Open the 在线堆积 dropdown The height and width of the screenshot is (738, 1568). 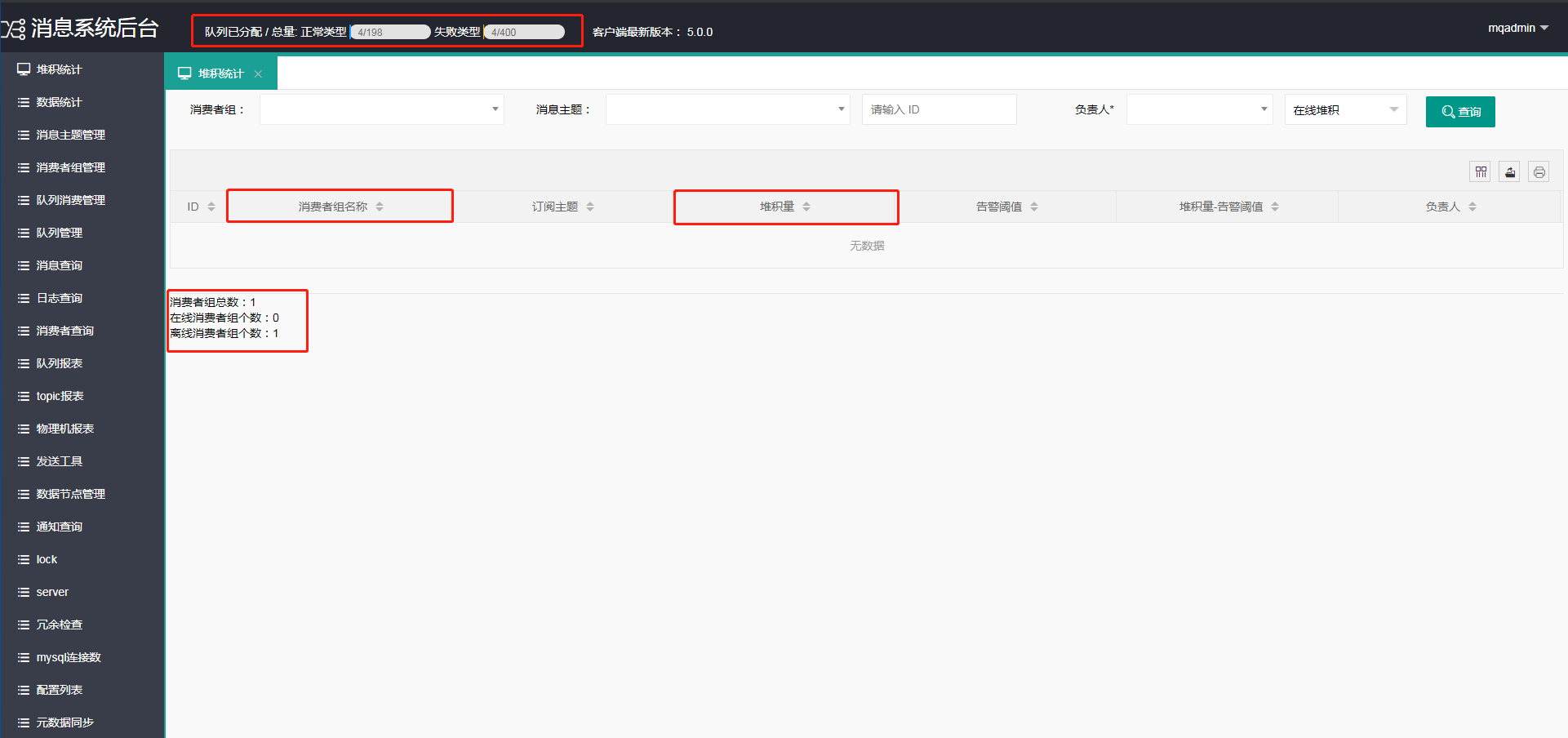pos(1345,109)
